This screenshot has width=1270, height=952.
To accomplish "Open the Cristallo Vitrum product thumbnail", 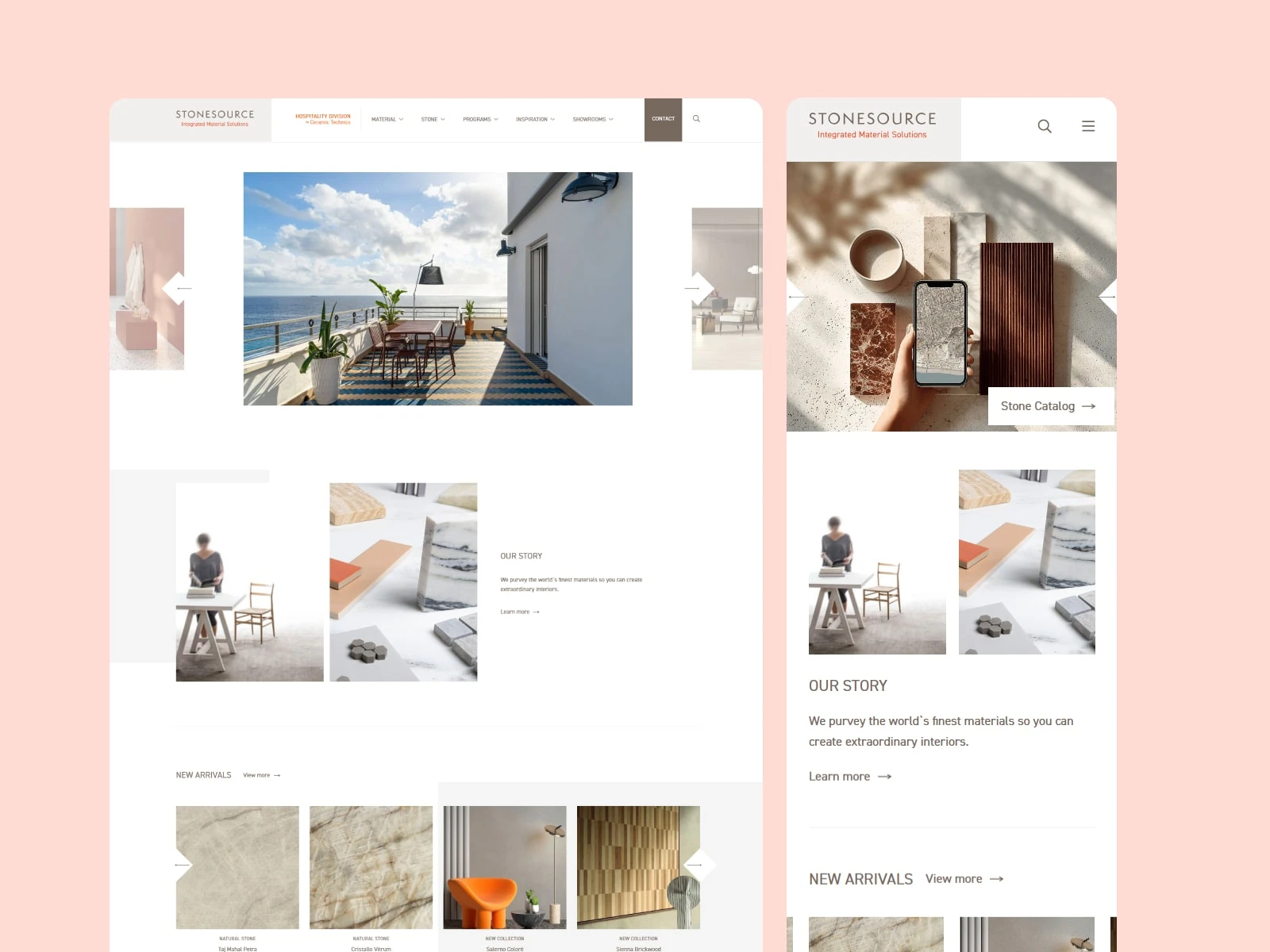I will click(371, 867).
